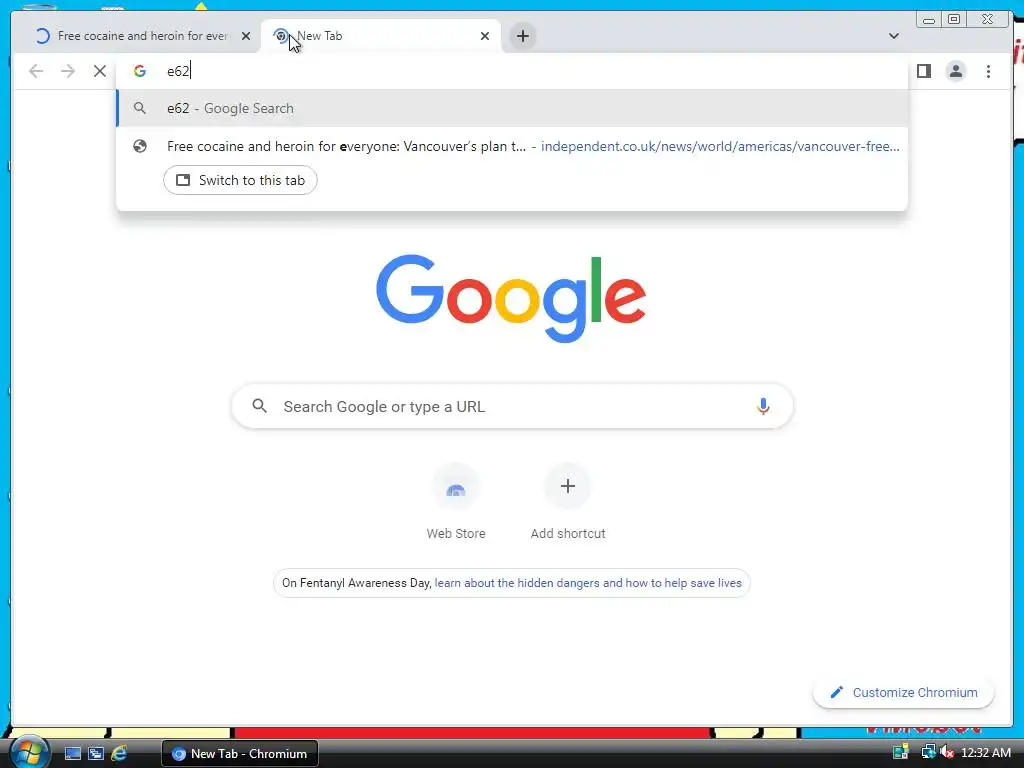Viewport: 1024px width, 768px height.
Task: Select the e62 Google Search suggestion
Action: (511, 108)
